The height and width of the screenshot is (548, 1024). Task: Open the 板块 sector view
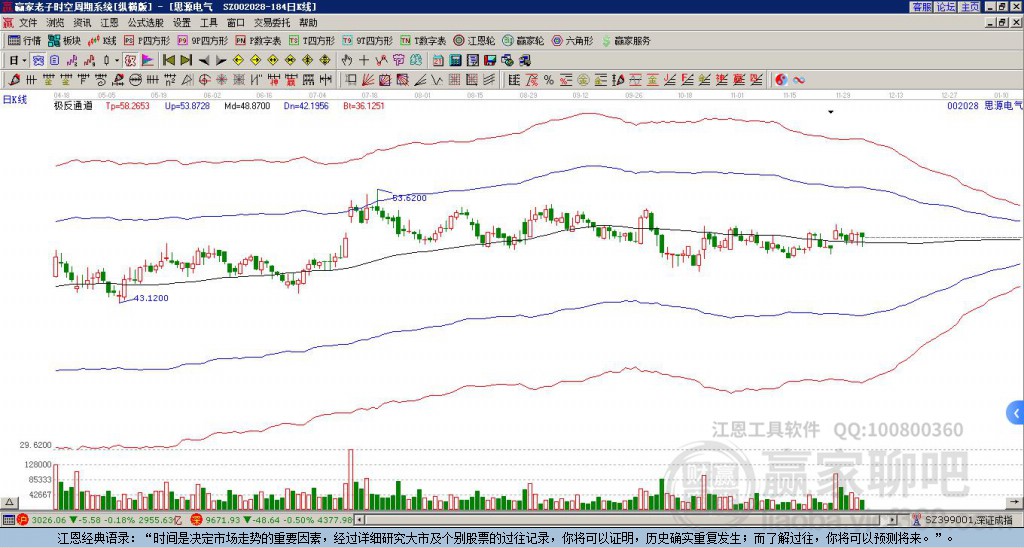[x=65, y=40]
